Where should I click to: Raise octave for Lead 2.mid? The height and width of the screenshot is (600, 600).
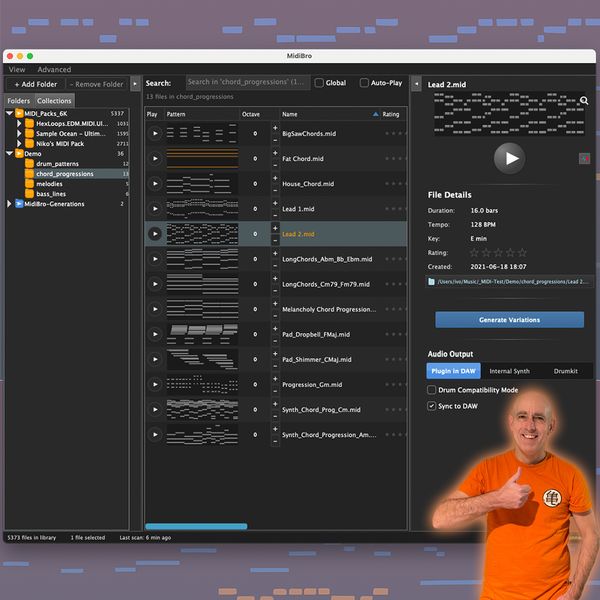[275, 228]
